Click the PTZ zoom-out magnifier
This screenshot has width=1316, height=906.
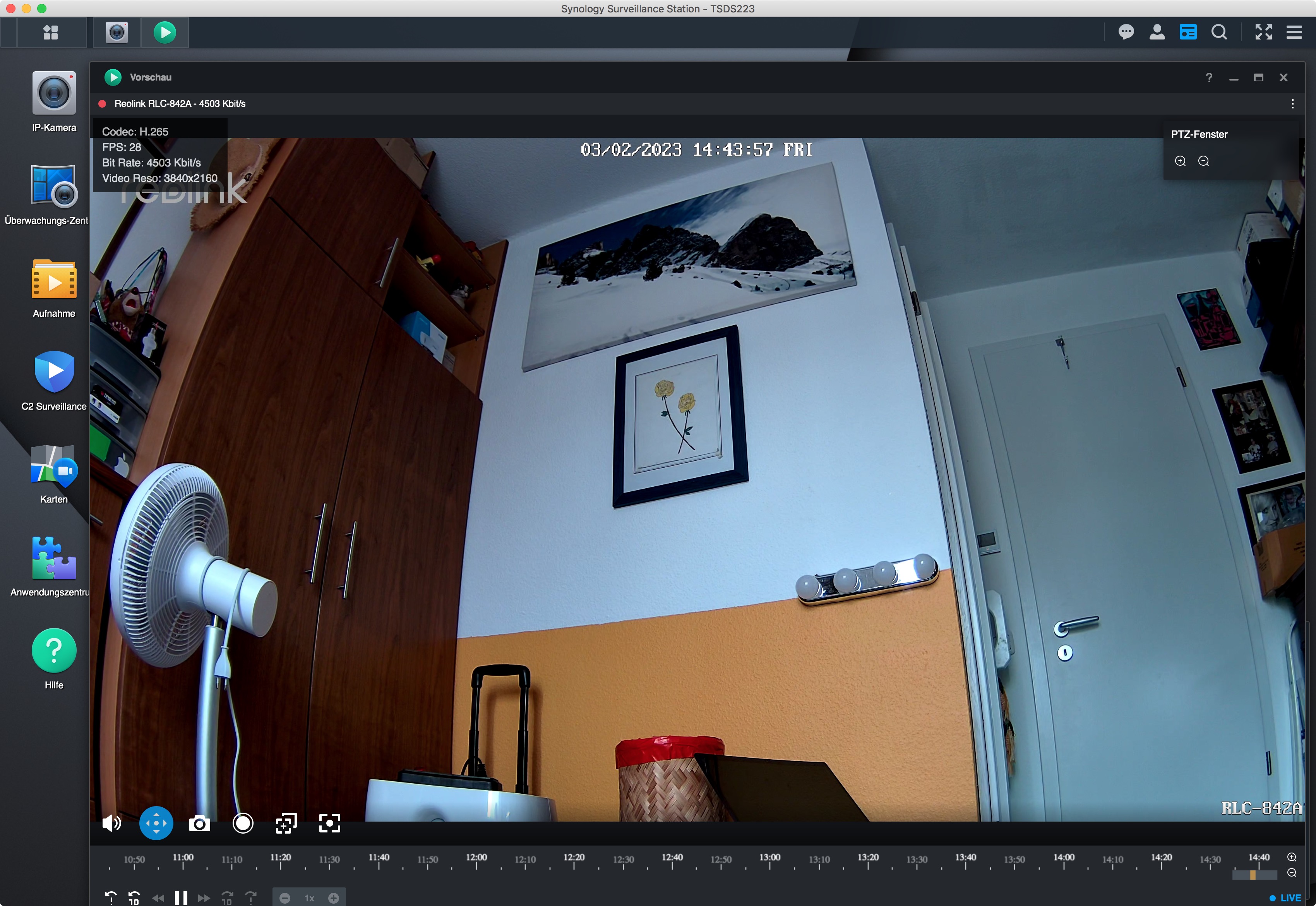[1203, 161]
